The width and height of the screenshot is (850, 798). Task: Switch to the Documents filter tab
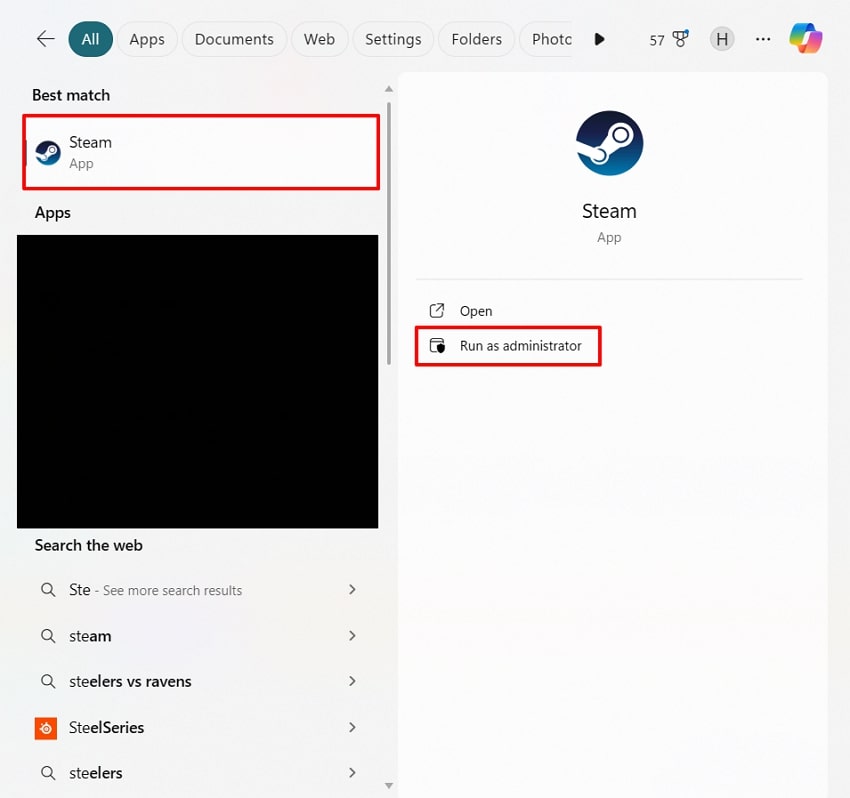pos(234,39)
